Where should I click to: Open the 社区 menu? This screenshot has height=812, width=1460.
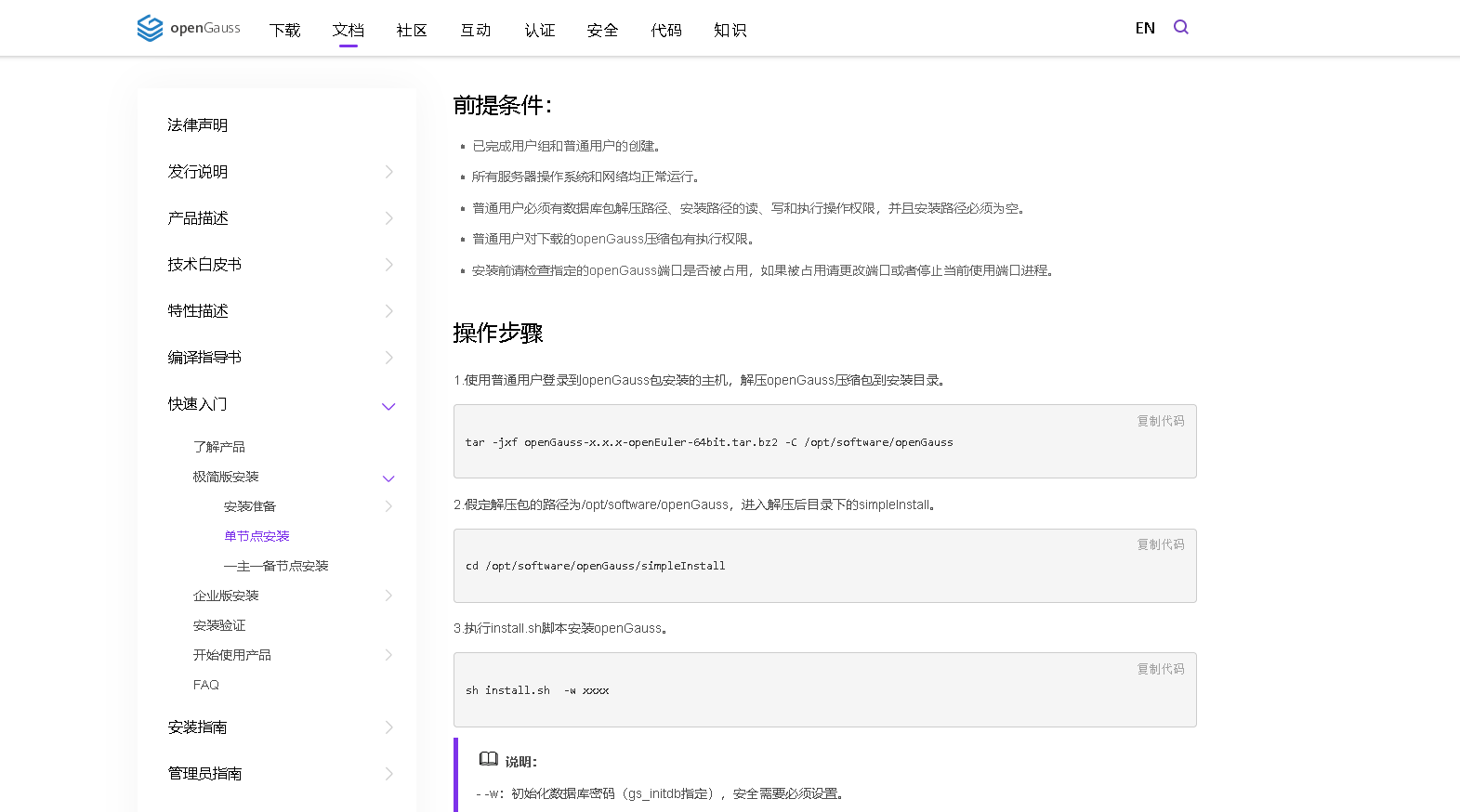click(412, 30)
